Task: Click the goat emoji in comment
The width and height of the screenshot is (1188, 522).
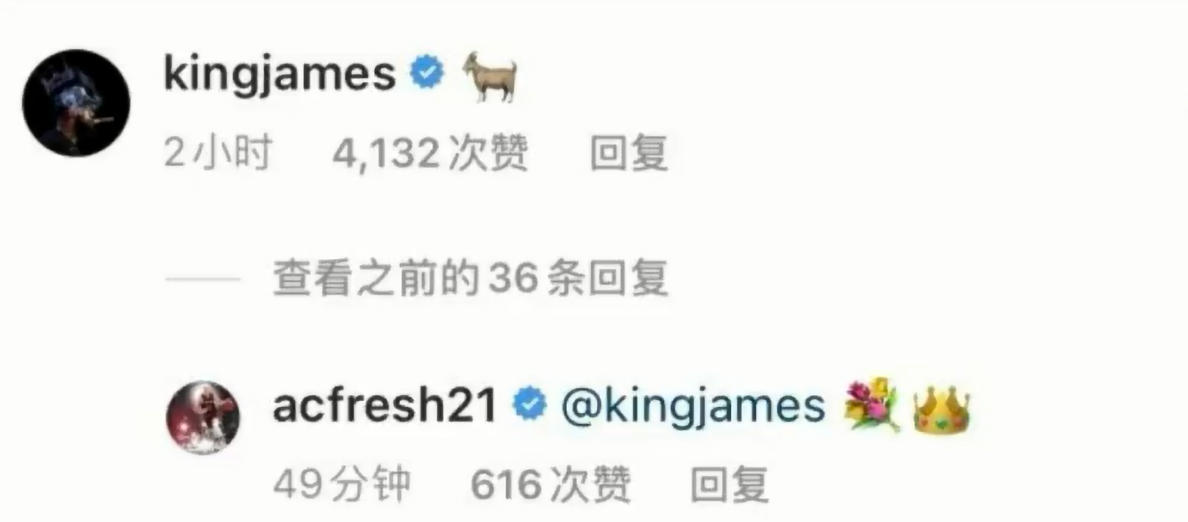Action: click(x=490, y=76)
